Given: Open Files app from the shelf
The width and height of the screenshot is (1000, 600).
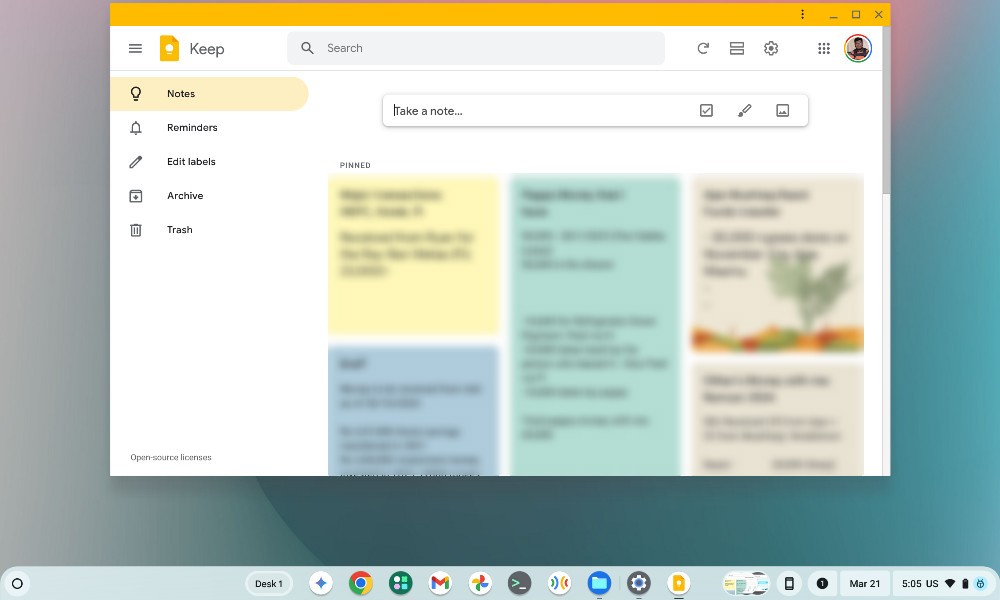Looking at the screenshot, I should (x=599, y=583).
